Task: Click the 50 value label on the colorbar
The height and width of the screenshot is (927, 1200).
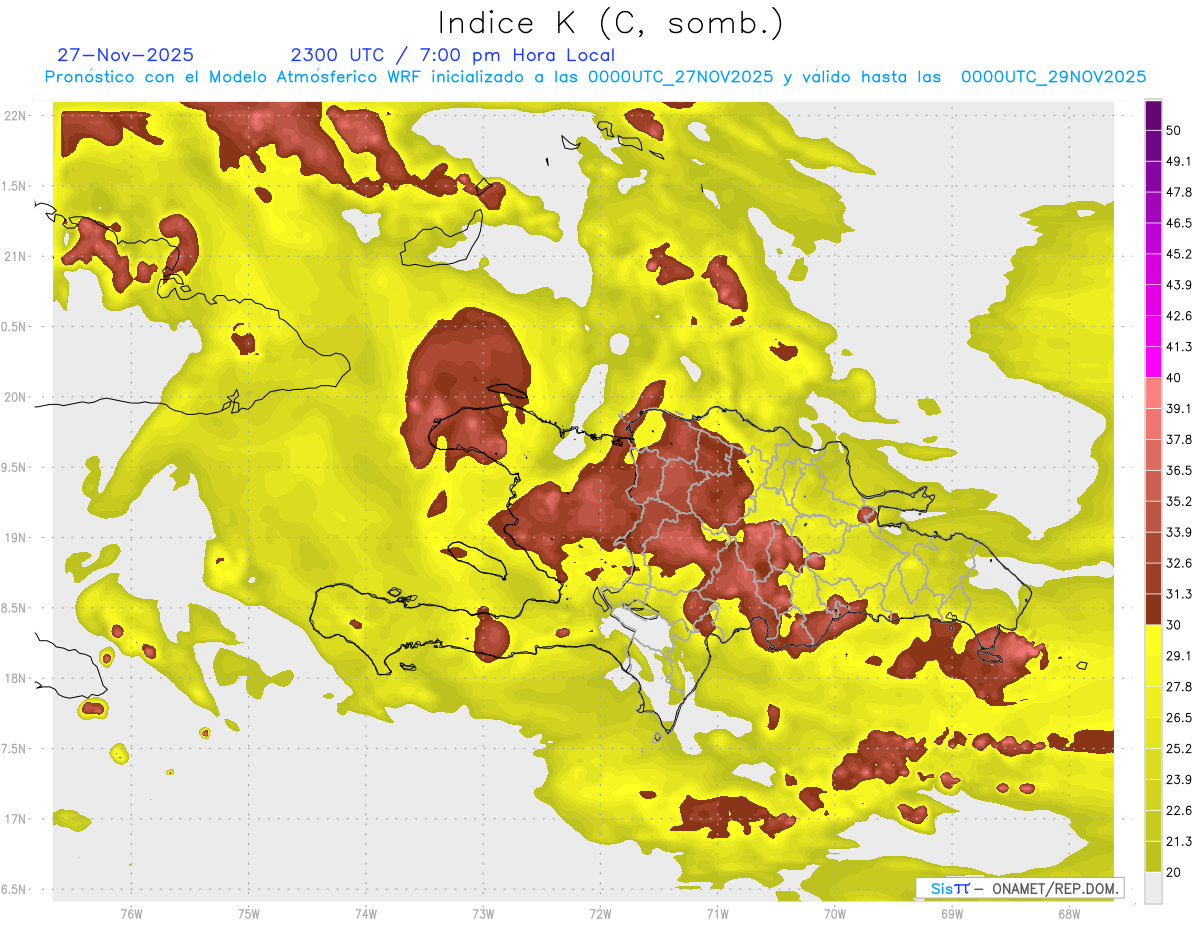Action: point(1176,131)
